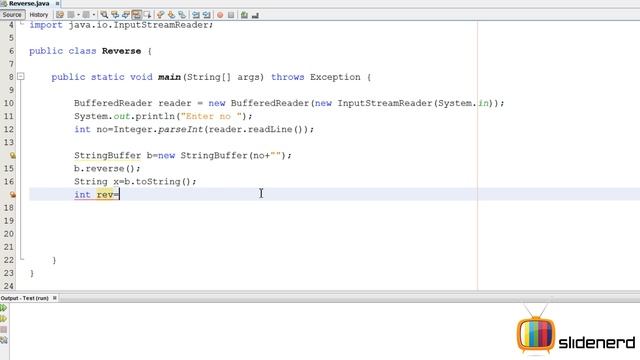
Task: Click the Find Selection magnifier icon
Action: coord(104,15)
